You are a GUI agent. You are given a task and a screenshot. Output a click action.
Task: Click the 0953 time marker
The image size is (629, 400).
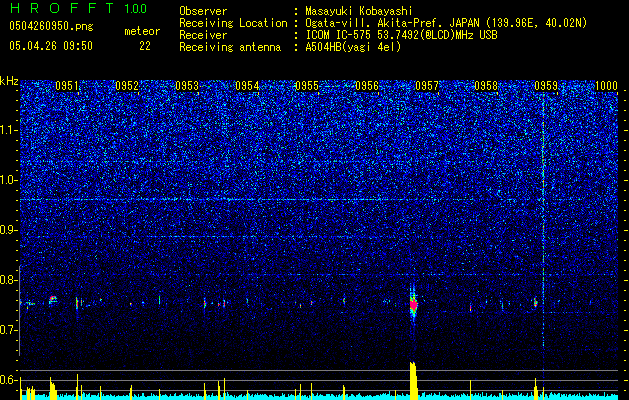pyautogui.click(x=187, y=86)
